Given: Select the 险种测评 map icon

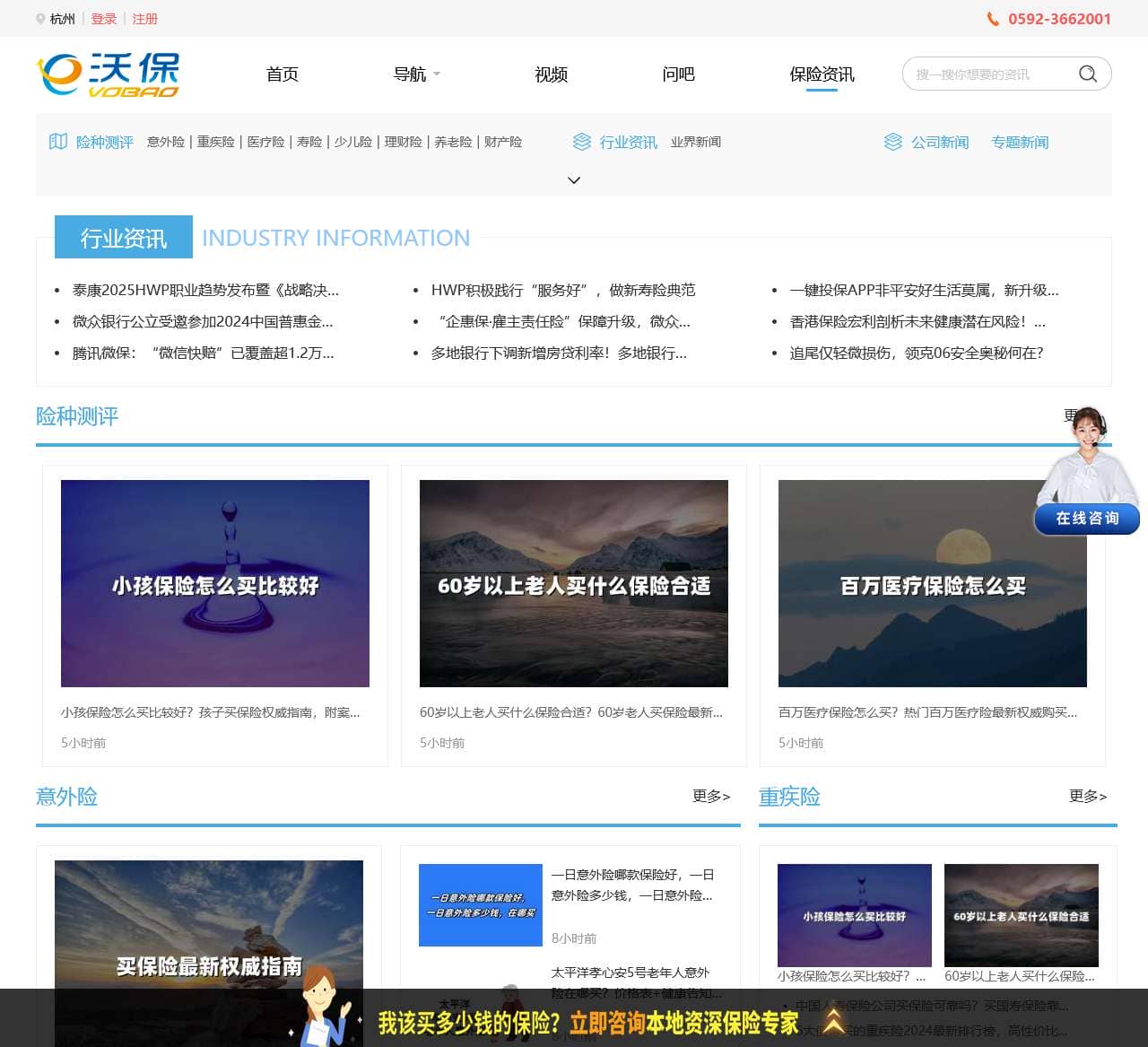Looking at the screenshot, I should (x=57, y=141).
